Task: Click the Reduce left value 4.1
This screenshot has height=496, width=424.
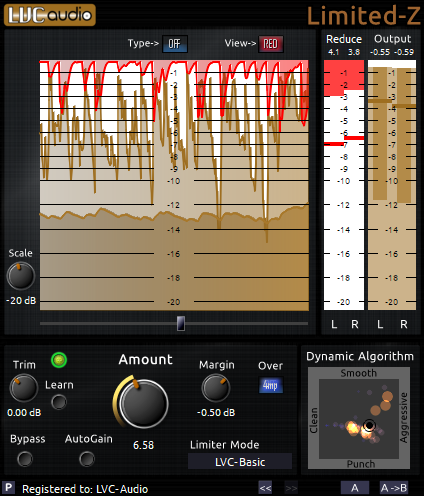Action: [x=333, y=52]
